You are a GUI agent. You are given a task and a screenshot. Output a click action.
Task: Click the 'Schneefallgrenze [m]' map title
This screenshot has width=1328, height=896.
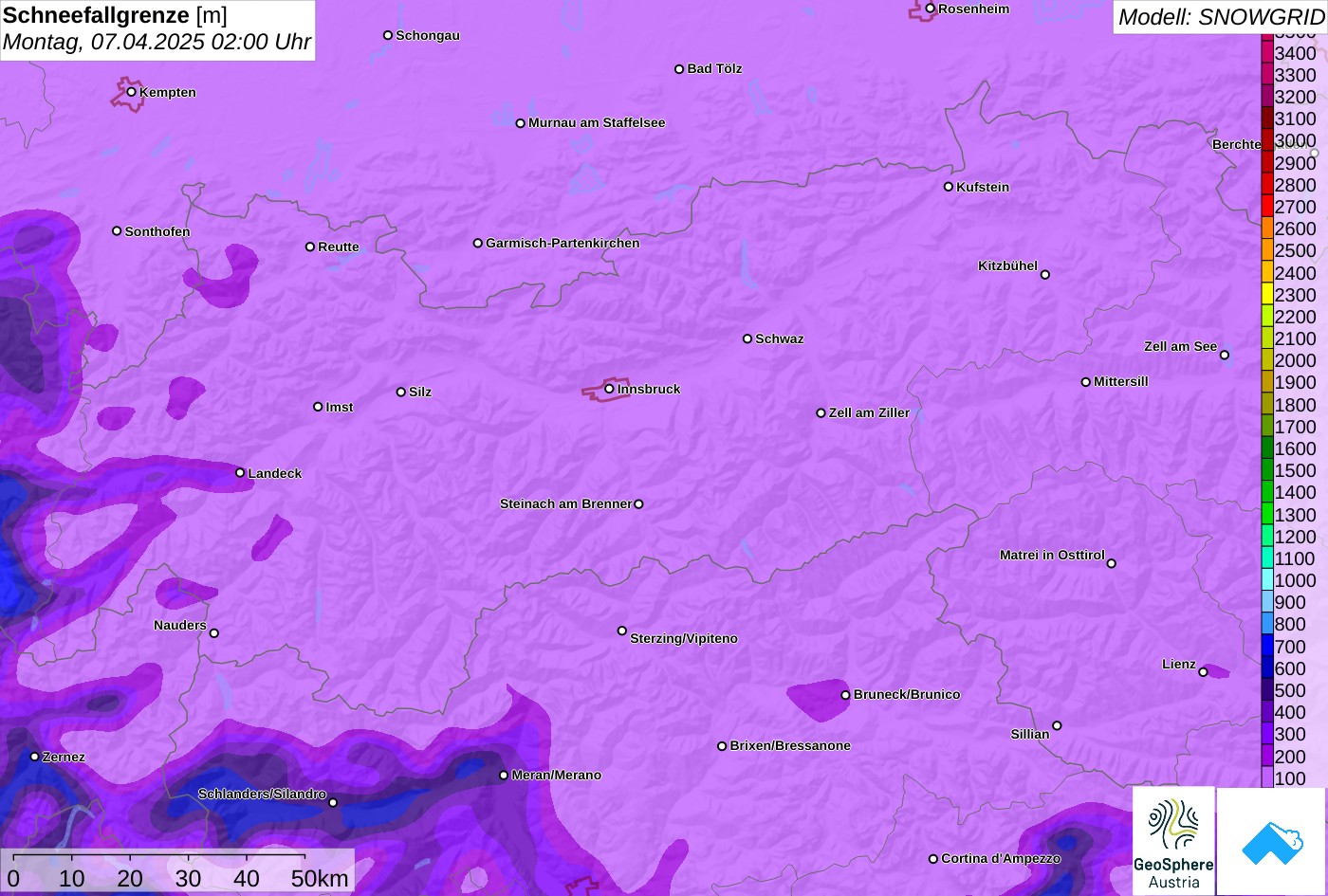tap(115, 15)
